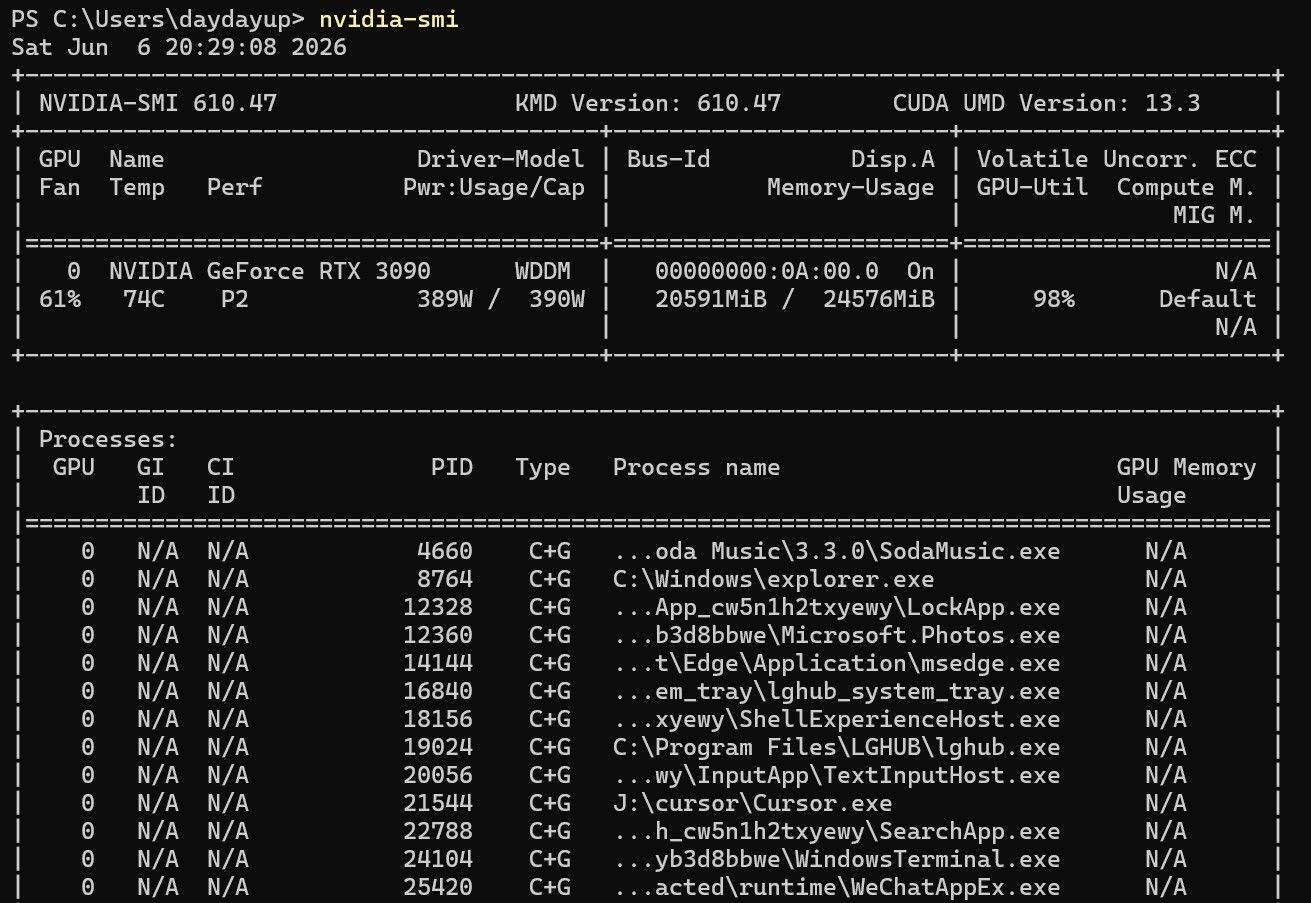The height and width of the screenshot is (903, 1311).
Task: Click the P2 performance state value
Action: [x=235, y=299]
